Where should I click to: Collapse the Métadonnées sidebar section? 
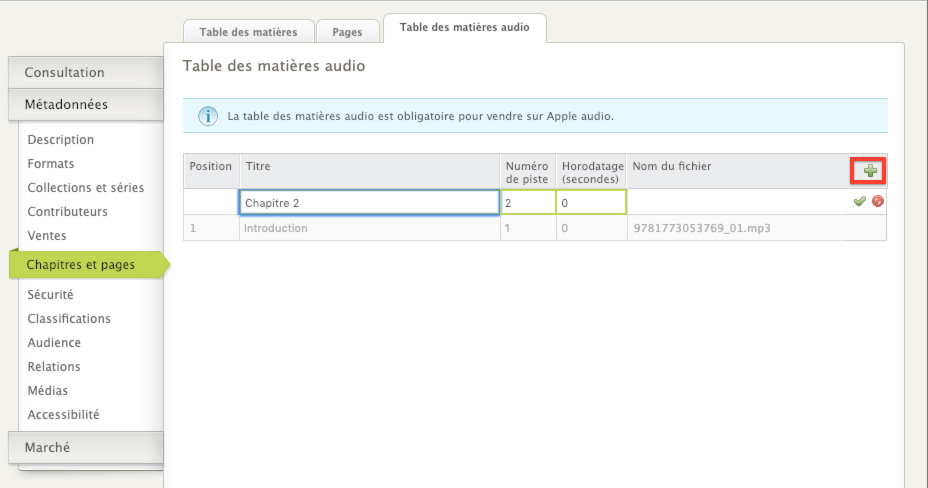[x=86, y=104]
